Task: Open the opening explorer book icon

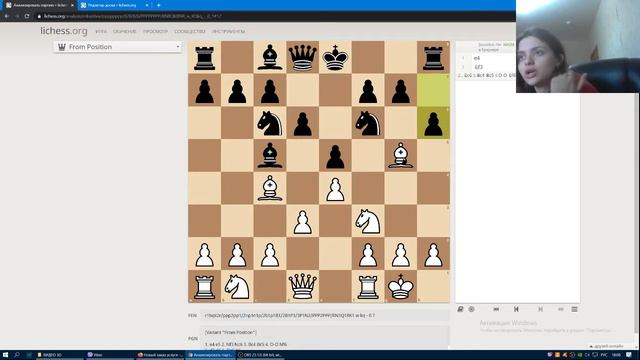Action: click(x=460, y=309)
